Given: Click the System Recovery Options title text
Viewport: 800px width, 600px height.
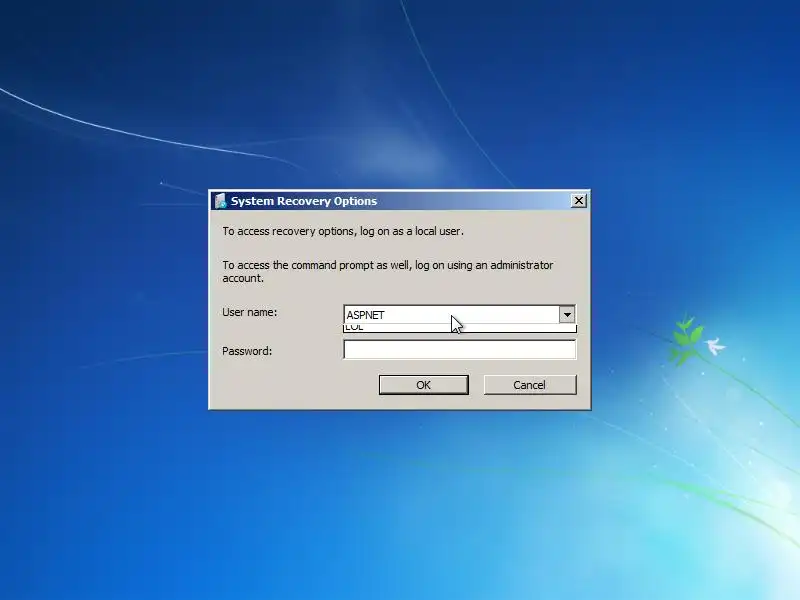Looking at the screenshot, I should point(304,201).
